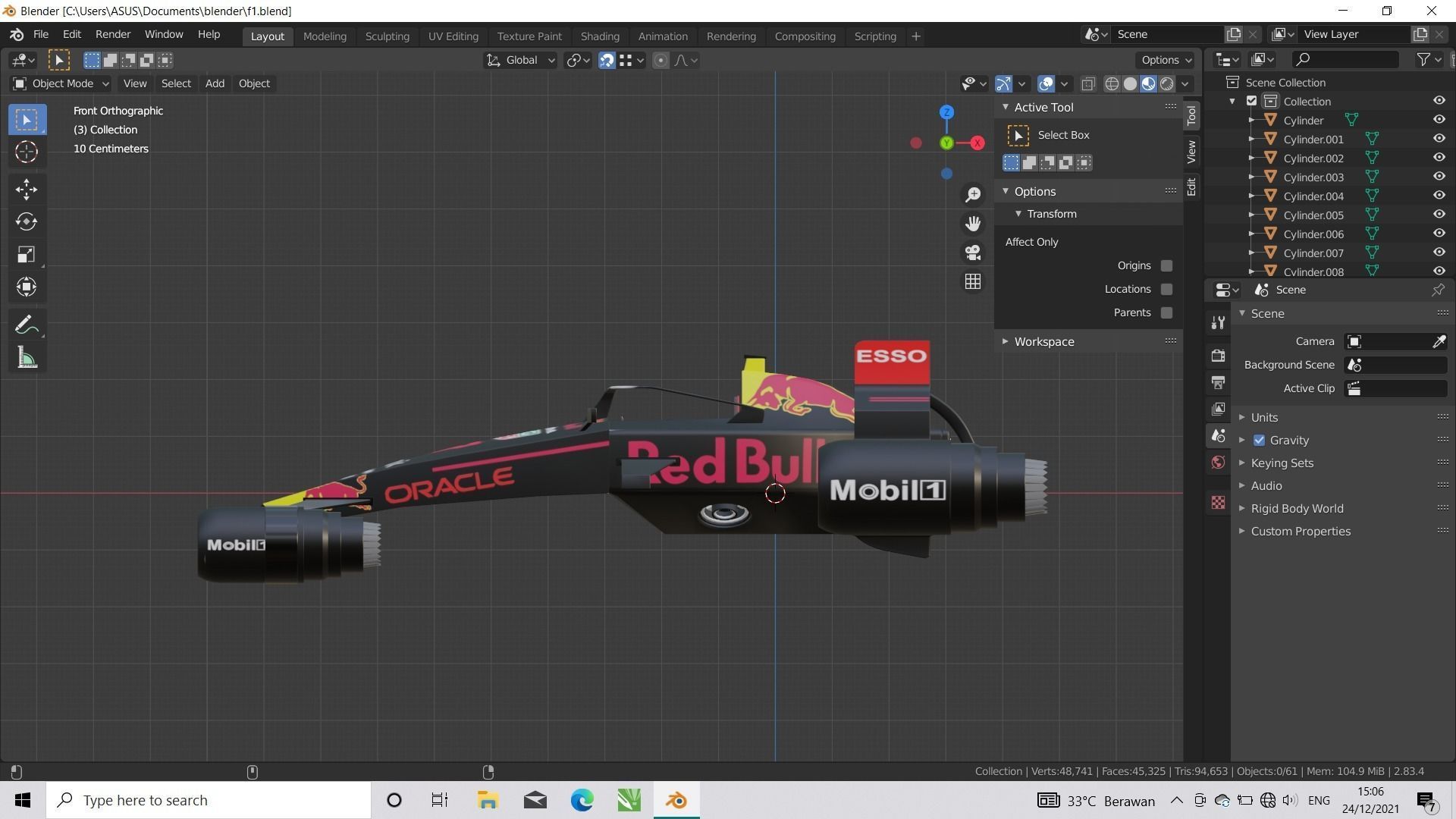1456x819 pixels.
Task: Open Microsoft Edge from taskbar
Action: 582,800
